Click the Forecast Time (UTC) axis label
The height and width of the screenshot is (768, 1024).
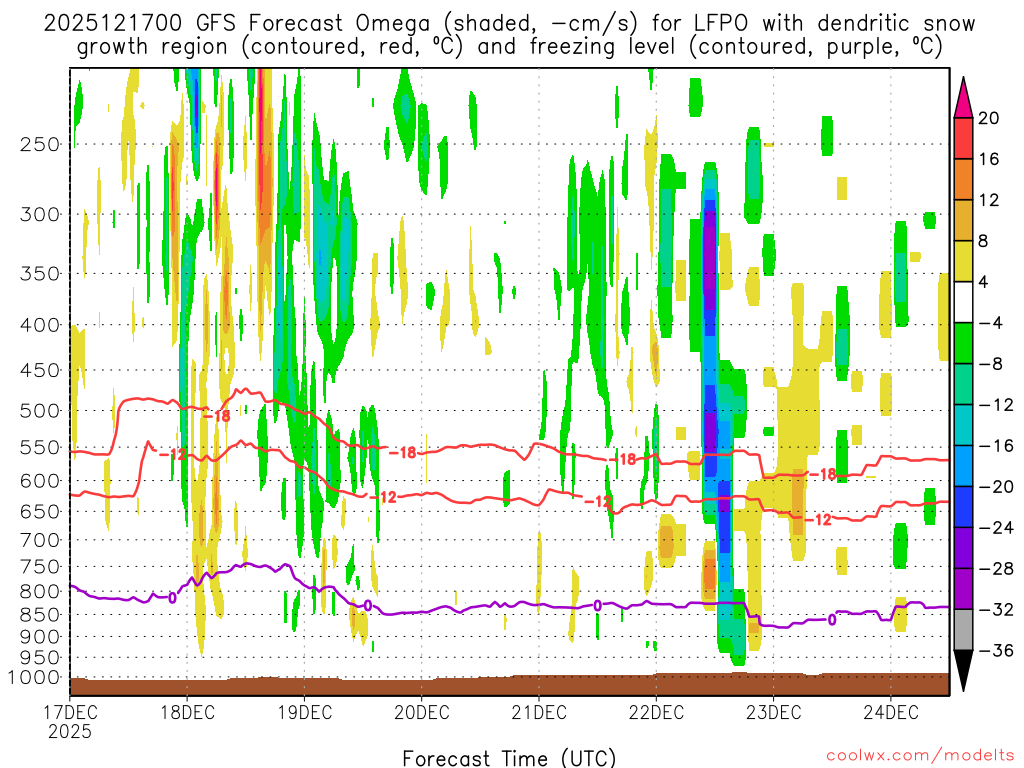[509, 758]
